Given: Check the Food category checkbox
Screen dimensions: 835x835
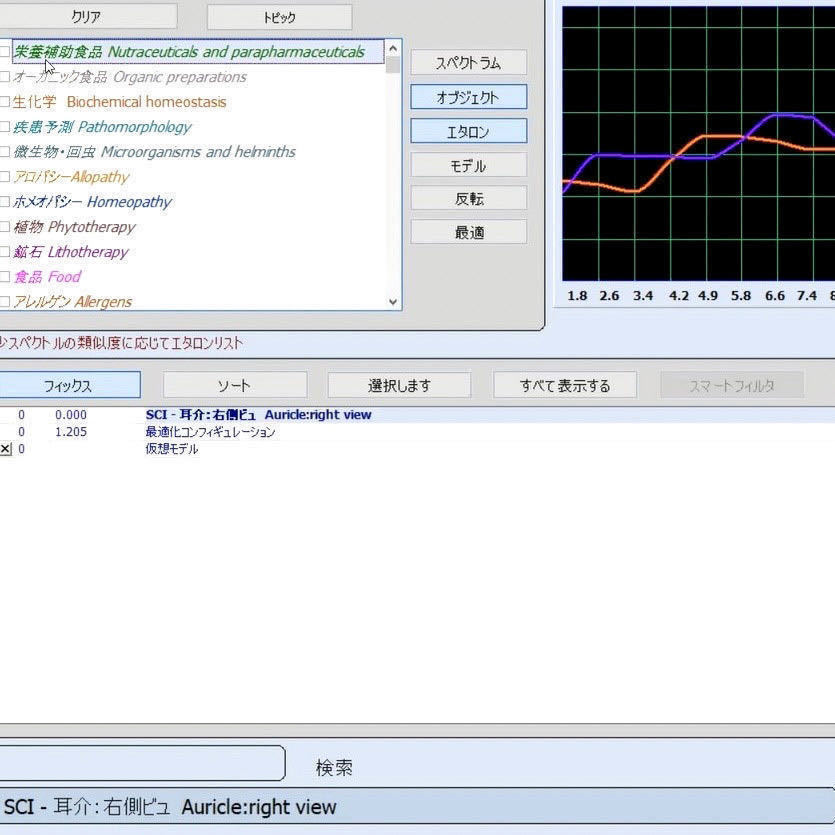Looking at the screenshot, I should pyautogui.click(x=4, y=276).
